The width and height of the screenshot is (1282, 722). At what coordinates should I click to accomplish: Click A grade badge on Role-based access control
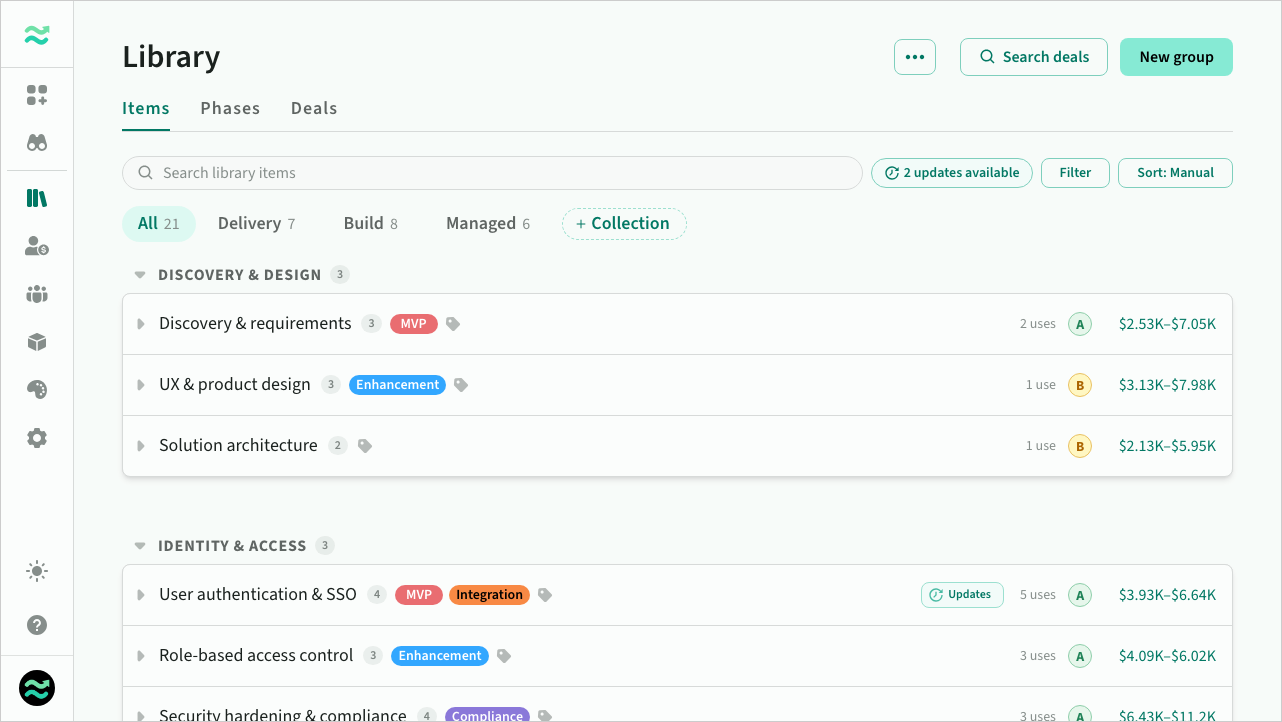click(1080, 656)
